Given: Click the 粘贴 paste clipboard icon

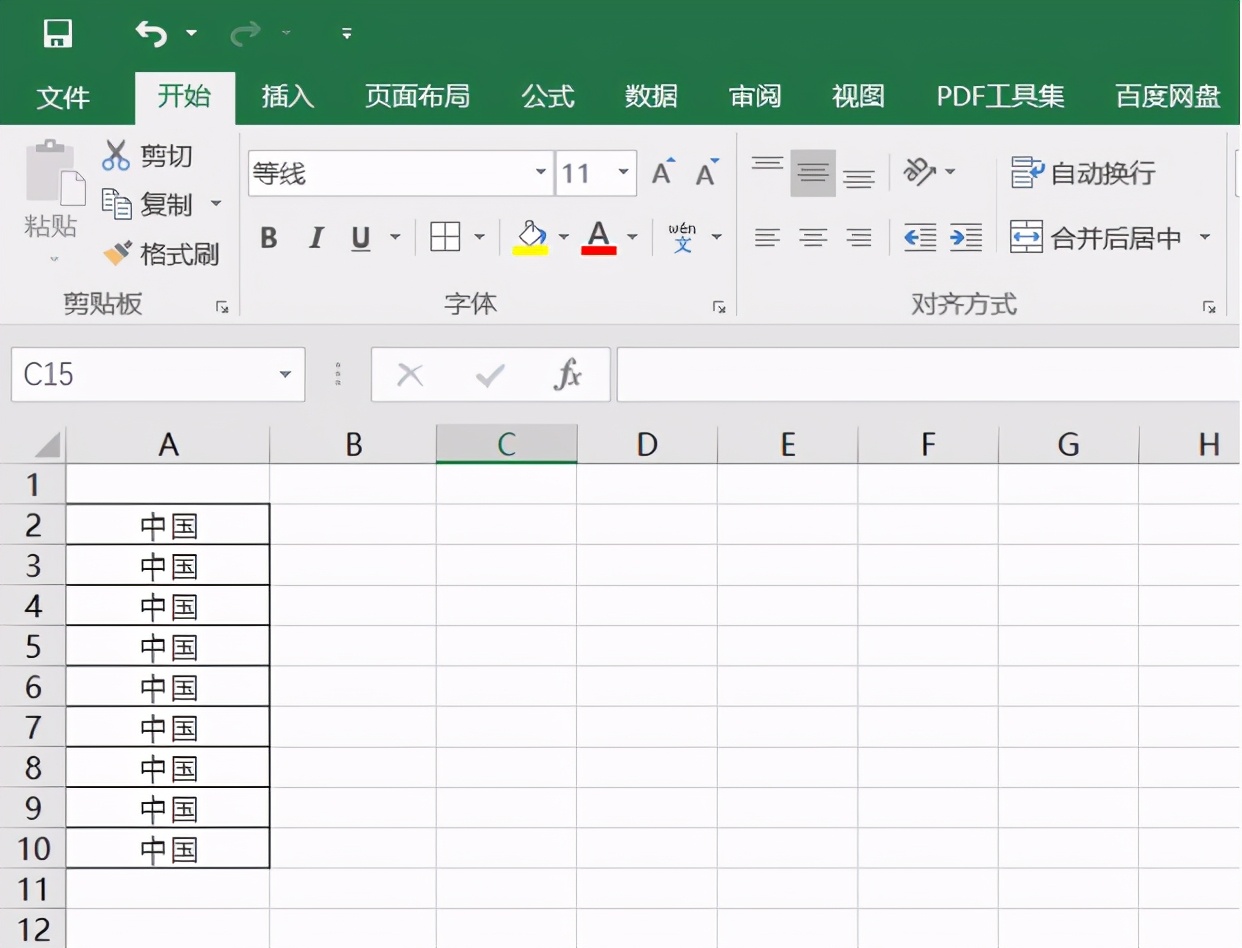Looking at the screenshot, I should [54, 172].
